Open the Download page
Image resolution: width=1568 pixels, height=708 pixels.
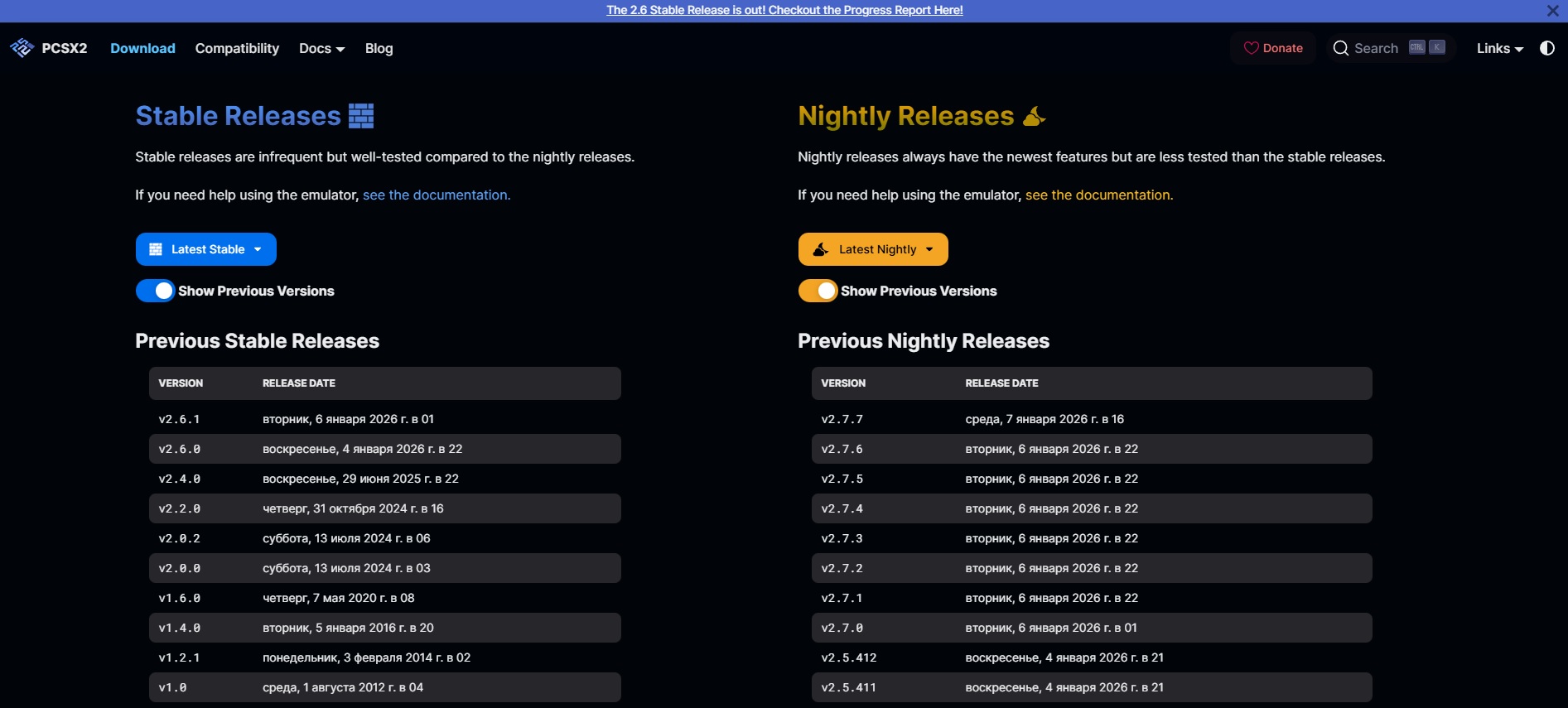(x=142, y=48)
